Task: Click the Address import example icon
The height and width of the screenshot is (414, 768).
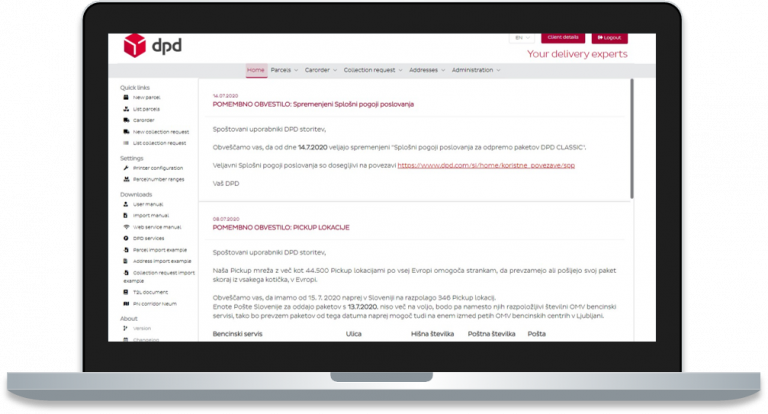Action: click(x=126, y=261)
